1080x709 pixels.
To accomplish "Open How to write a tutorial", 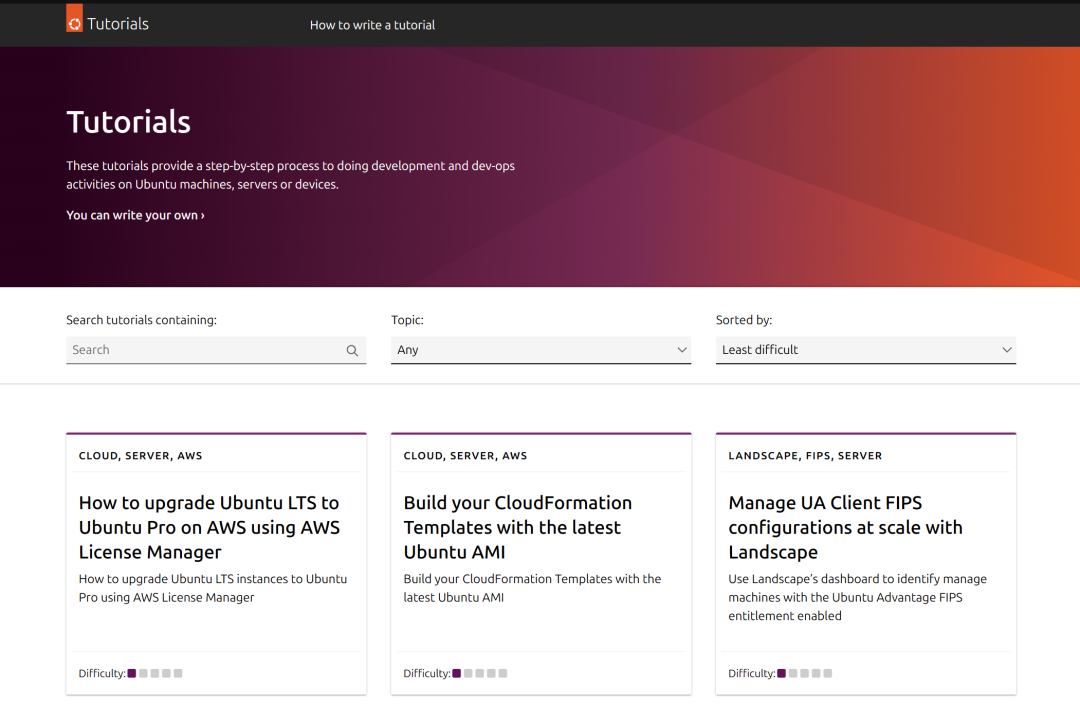I will click(x=372, y=25).
